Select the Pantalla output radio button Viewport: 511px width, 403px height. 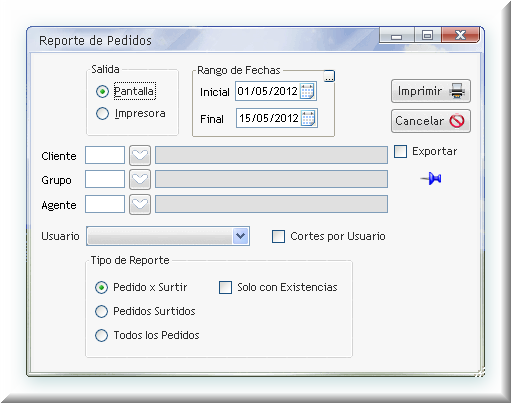click(102, 91)
